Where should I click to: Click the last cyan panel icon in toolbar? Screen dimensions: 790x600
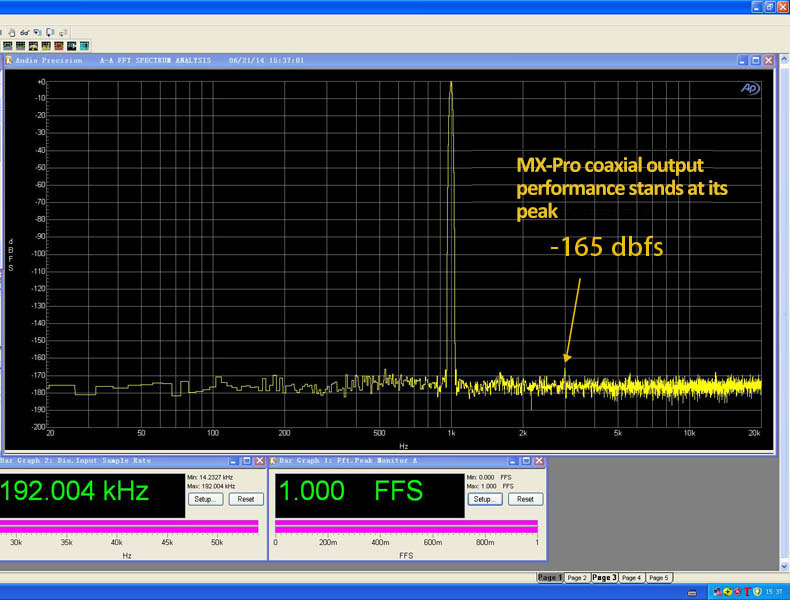[85, 45]
